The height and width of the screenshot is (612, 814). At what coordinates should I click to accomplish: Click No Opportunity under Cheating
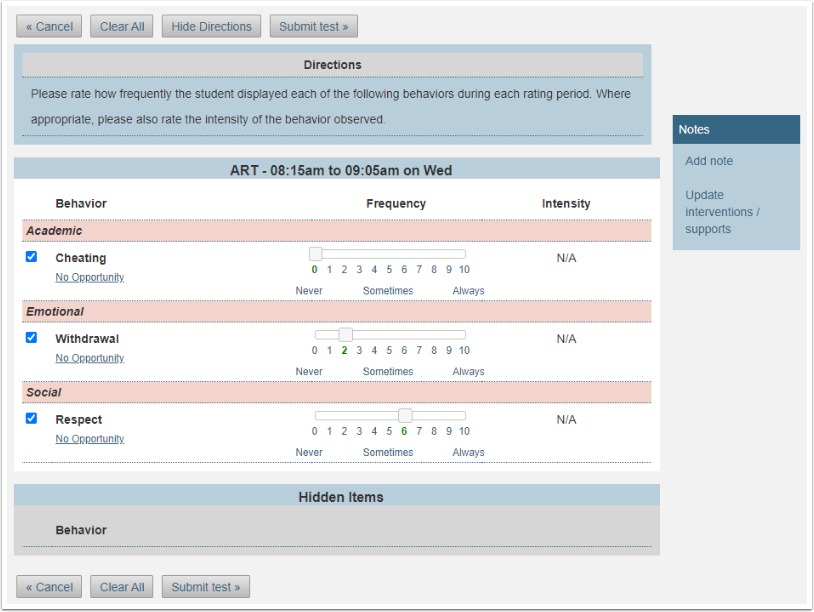tap(89, 277)
